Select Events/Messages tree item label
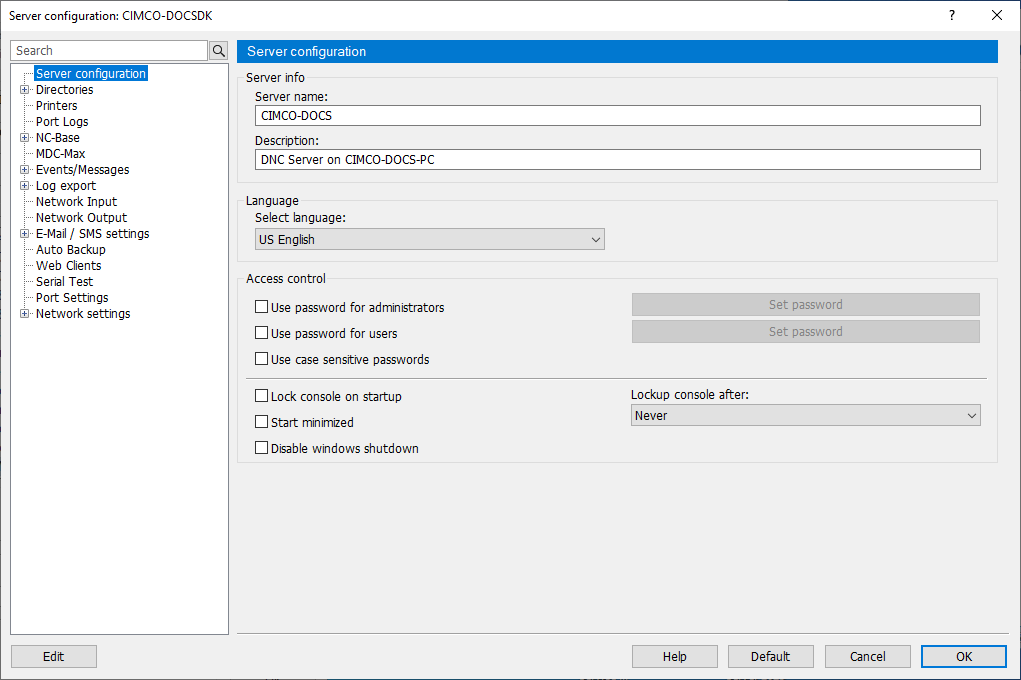Screen dimensions: 1021x680 (x=82, y=169)
